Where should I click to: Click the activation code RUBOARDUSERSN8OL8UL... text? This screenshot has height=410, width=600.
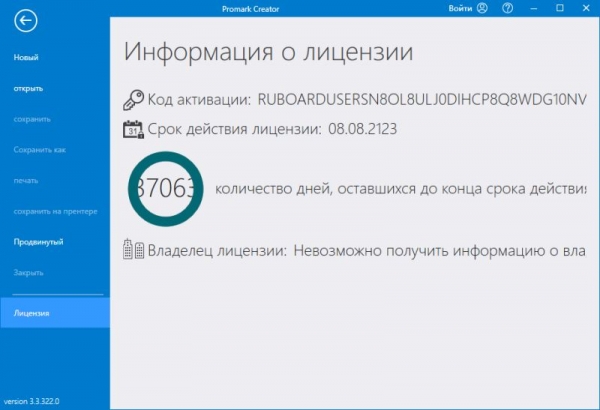tap(422, 100)
